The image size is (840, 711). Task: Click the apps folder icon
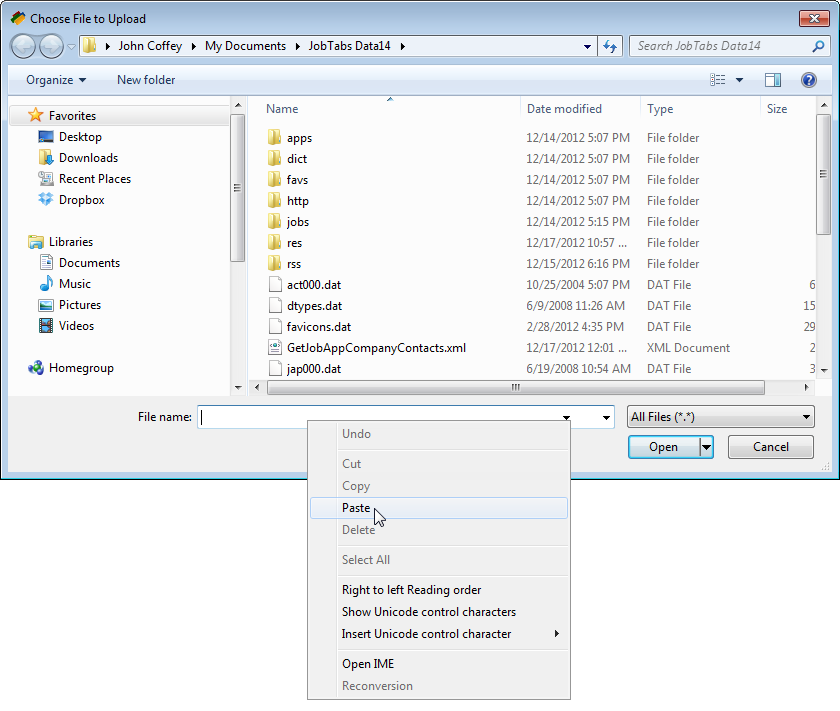point(274,138)
